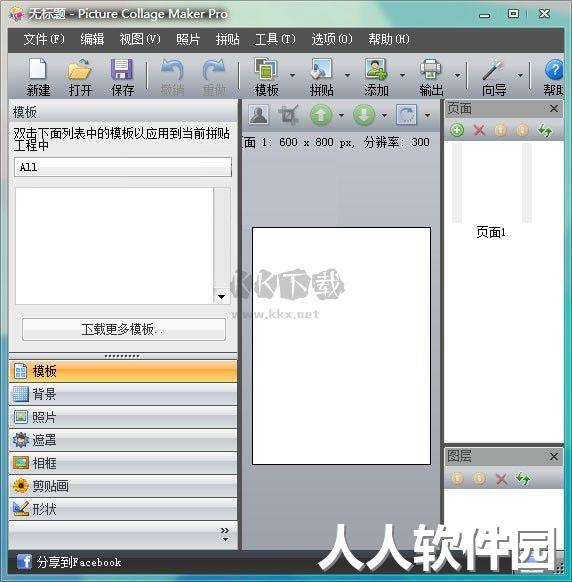The height and width of the screenshot is (582, 572).
Task: Click the 新建 (New) toolbar icon
Action: point(37,69)
